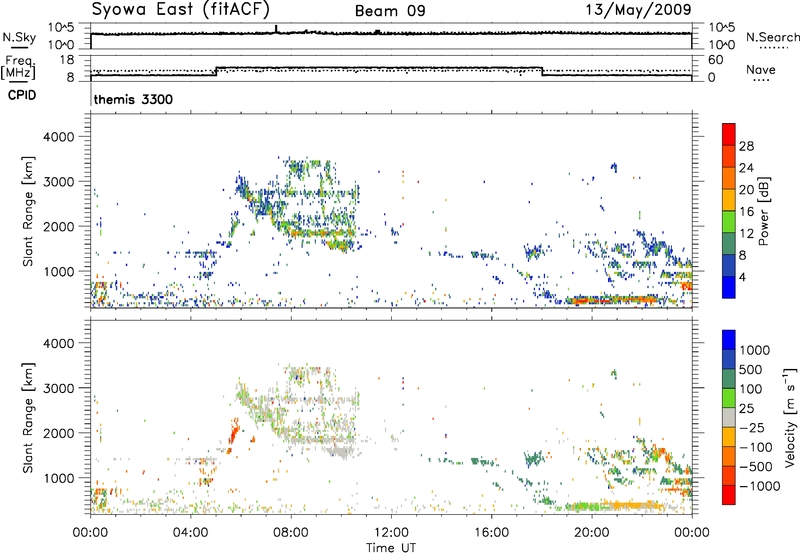Click the blue swatch at the bottom of the Power colorbar
Screen dimensions: 800x554
pyautogui.click(x=729, y=287)
